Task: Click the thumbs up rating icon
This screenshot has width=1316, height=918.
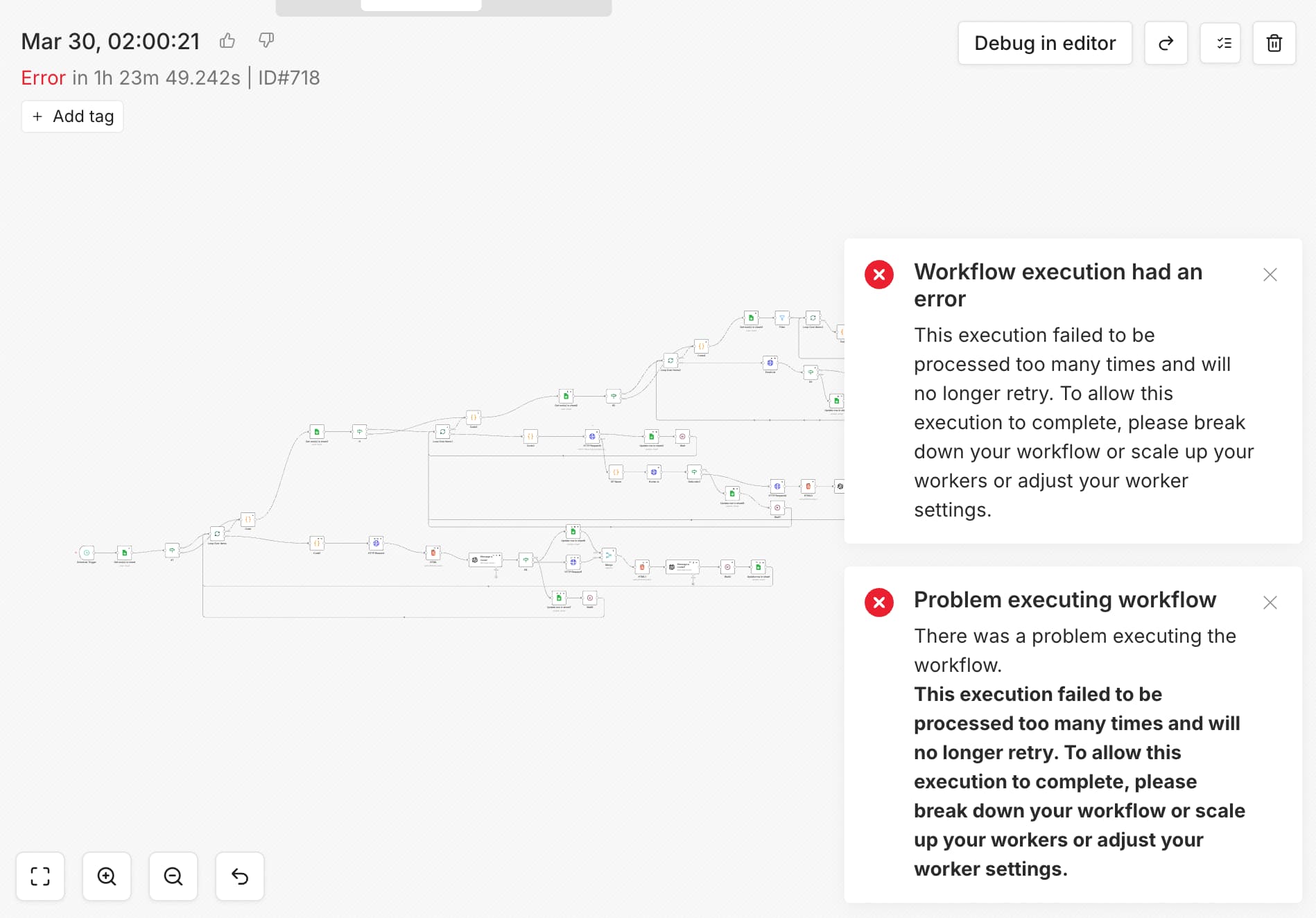Action: 227,41
